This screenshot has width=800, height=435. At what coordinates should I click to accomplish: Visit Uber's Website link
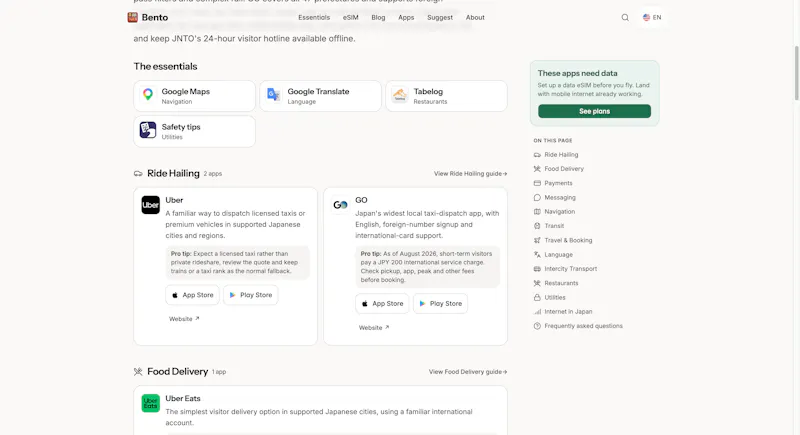click(184, 319)
